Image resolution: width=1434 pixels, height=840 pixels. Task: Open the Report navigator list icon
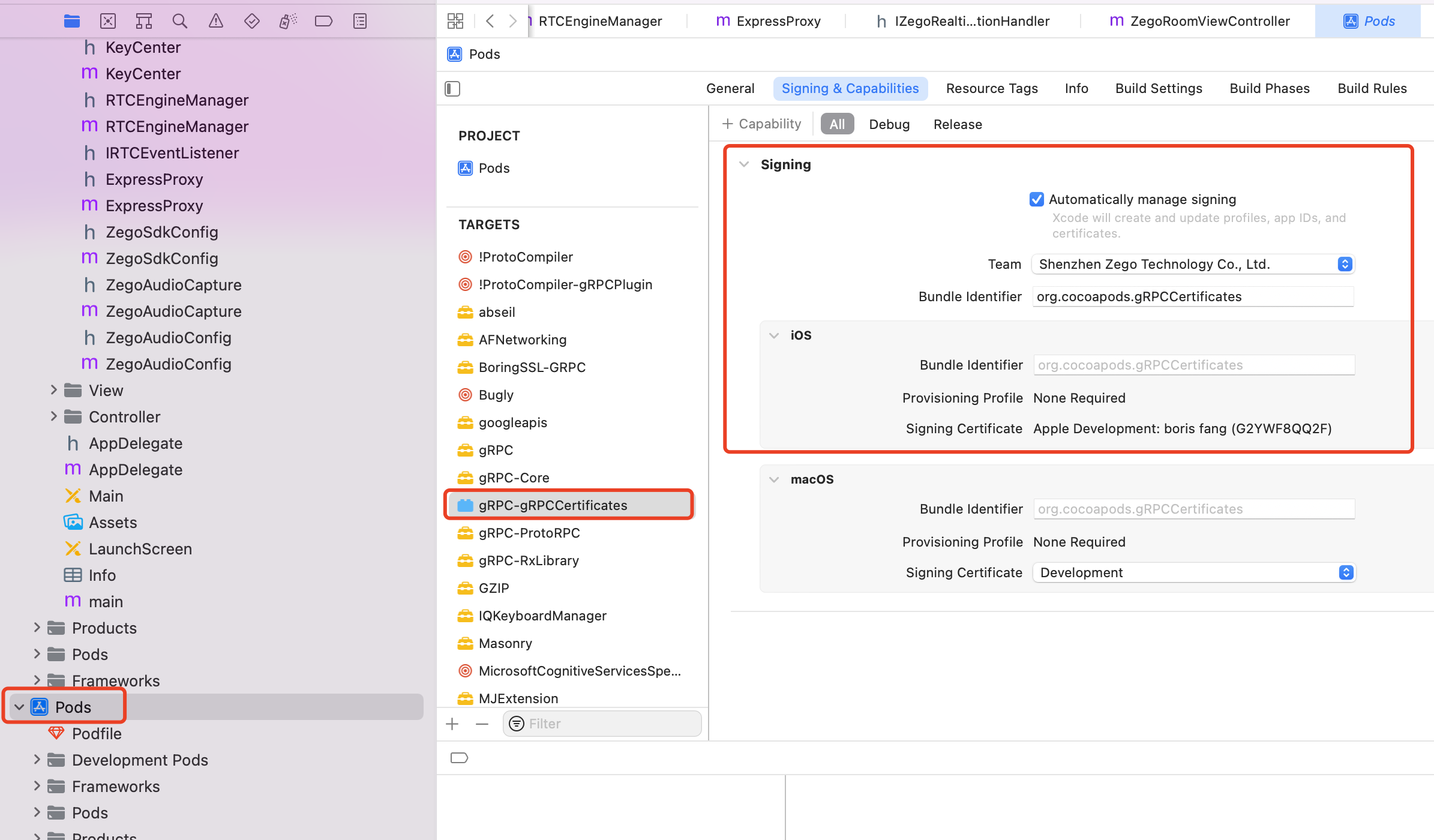[360, 22]
